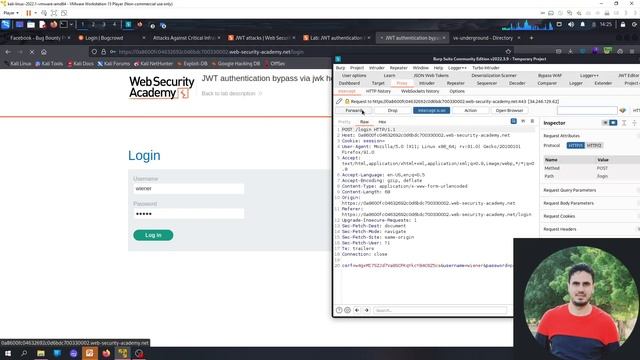The image size is (640, 360).
Task: Open the Proxy Options sub-tab
Action: [x=457, y=91]
